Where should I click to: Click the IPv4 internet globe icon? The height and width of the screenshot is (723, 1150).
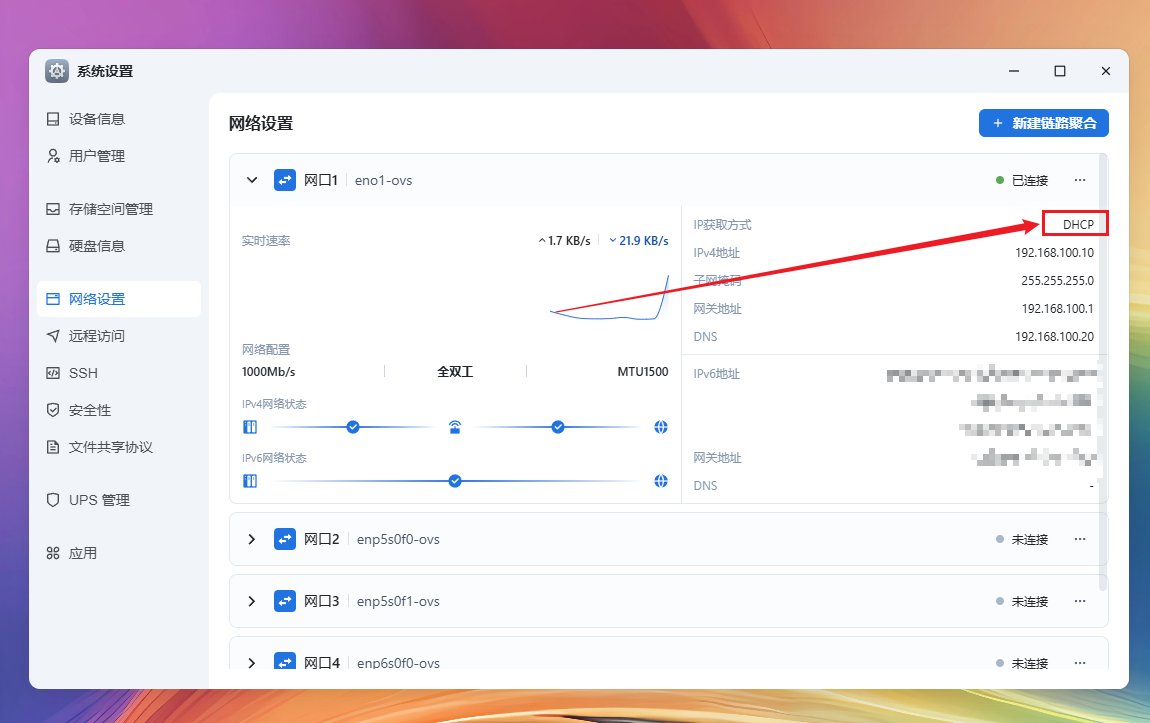pyautogui.click(x=661, y=427)
